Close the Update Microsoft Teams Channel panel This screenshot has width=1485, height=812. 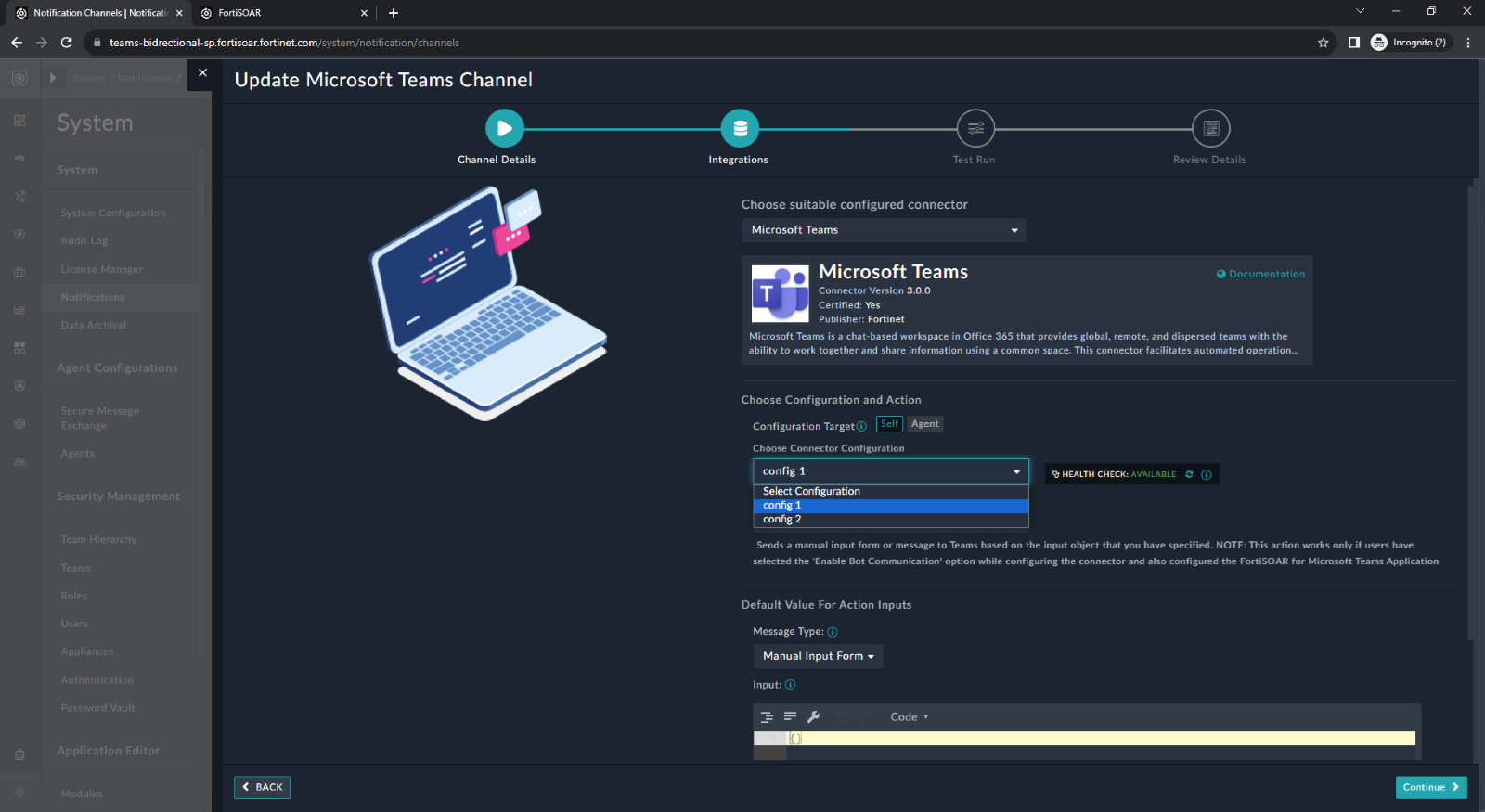pyautogui.click(x=202, y=72)
